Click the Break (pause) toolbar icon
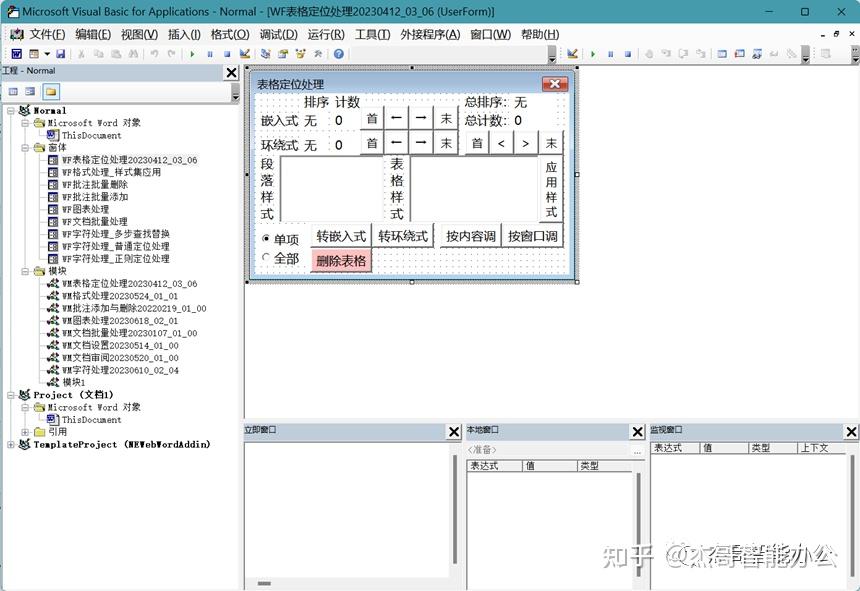 click(x=210, y=52)
